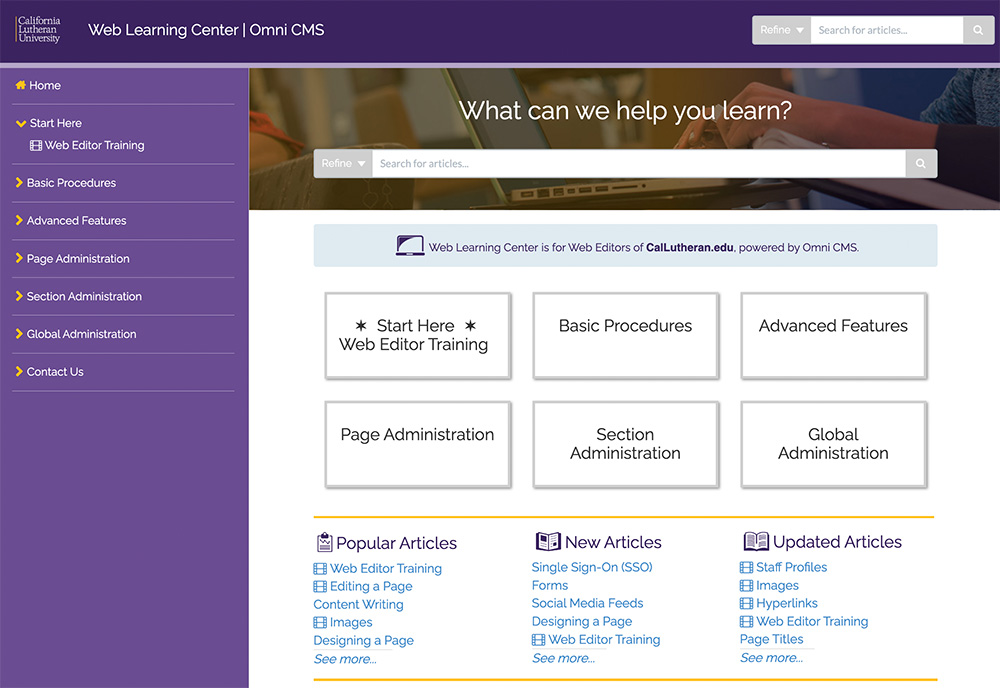Click the laptop icon in the info banner
Viewport: 1000px width, 688px height.
coord(409,245)
